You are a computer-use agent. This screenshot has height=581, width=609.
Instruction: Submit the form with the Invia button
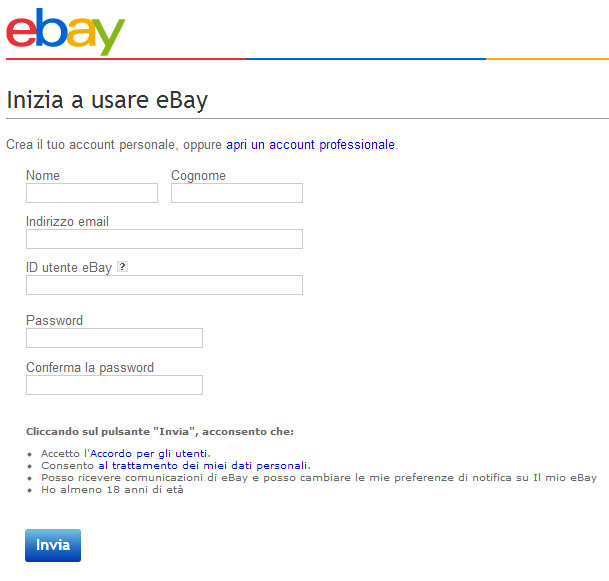pyautogui.click(x=53, y=545)
